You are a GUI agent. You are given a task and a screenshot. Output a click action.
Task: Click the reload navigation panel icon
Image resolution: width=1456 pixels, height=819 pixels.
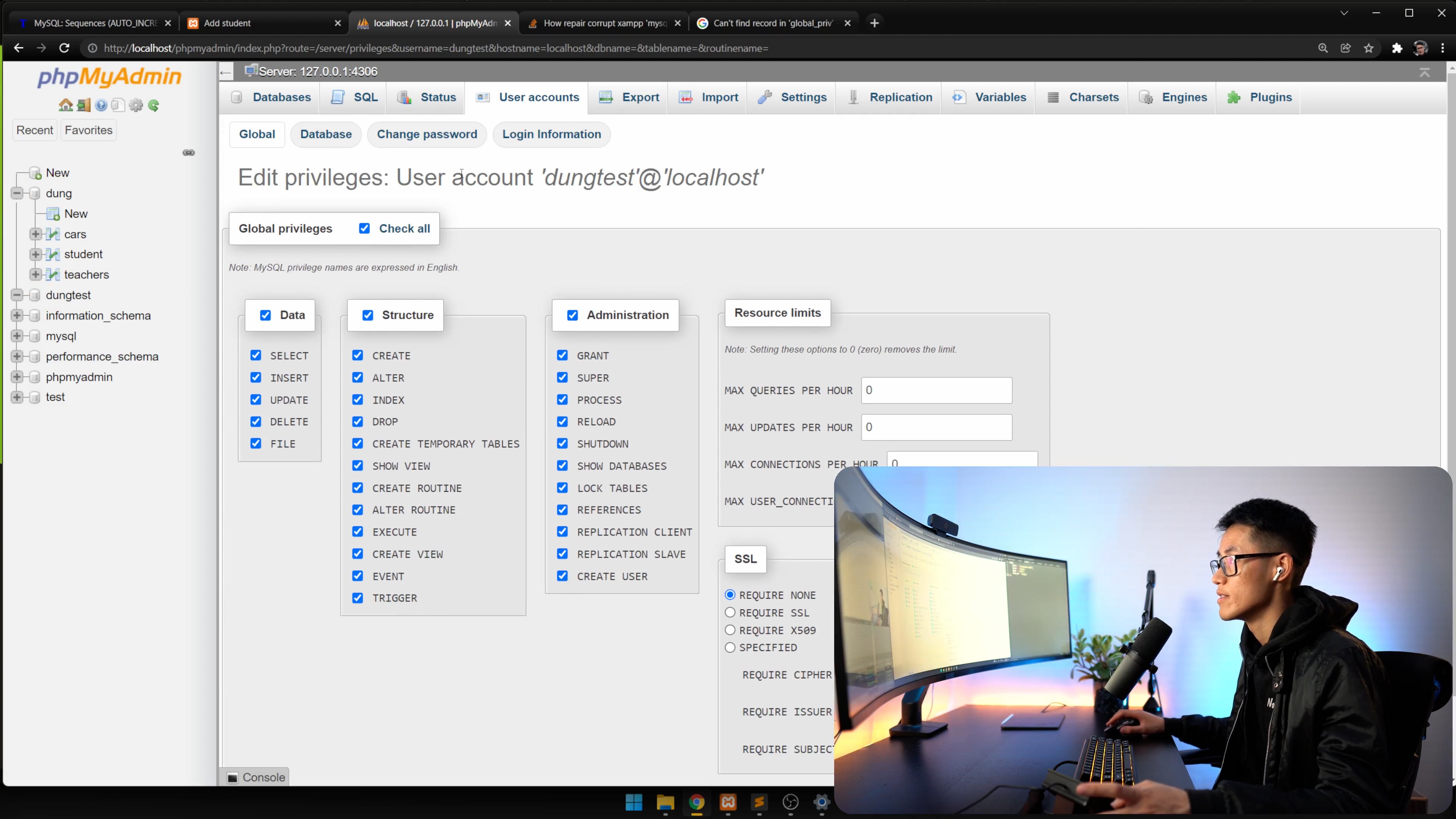coord(154,105)
